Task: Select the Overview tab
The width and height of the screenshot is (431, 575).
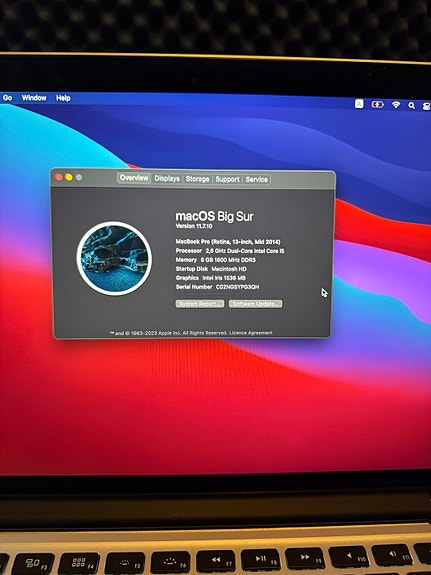Action: pos(134,178)
